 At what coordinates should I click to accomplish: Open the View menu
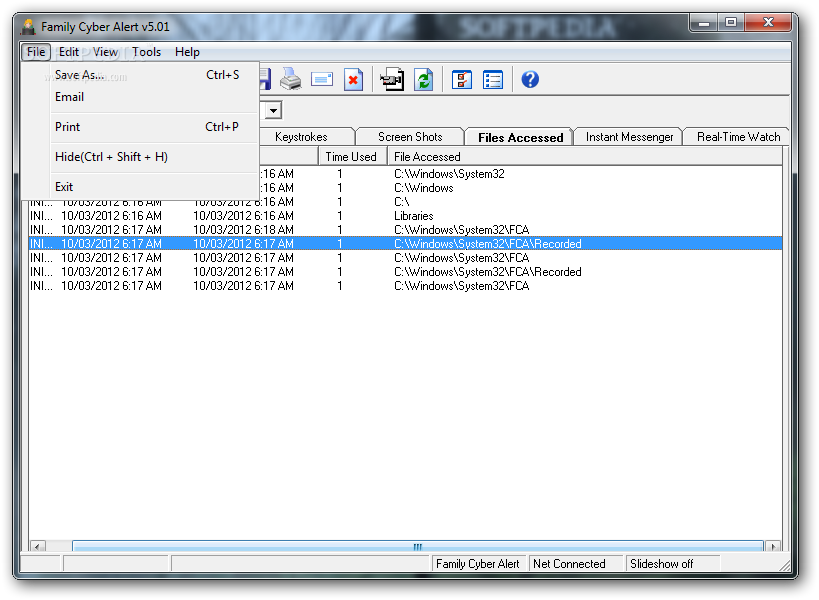point(105,52)
